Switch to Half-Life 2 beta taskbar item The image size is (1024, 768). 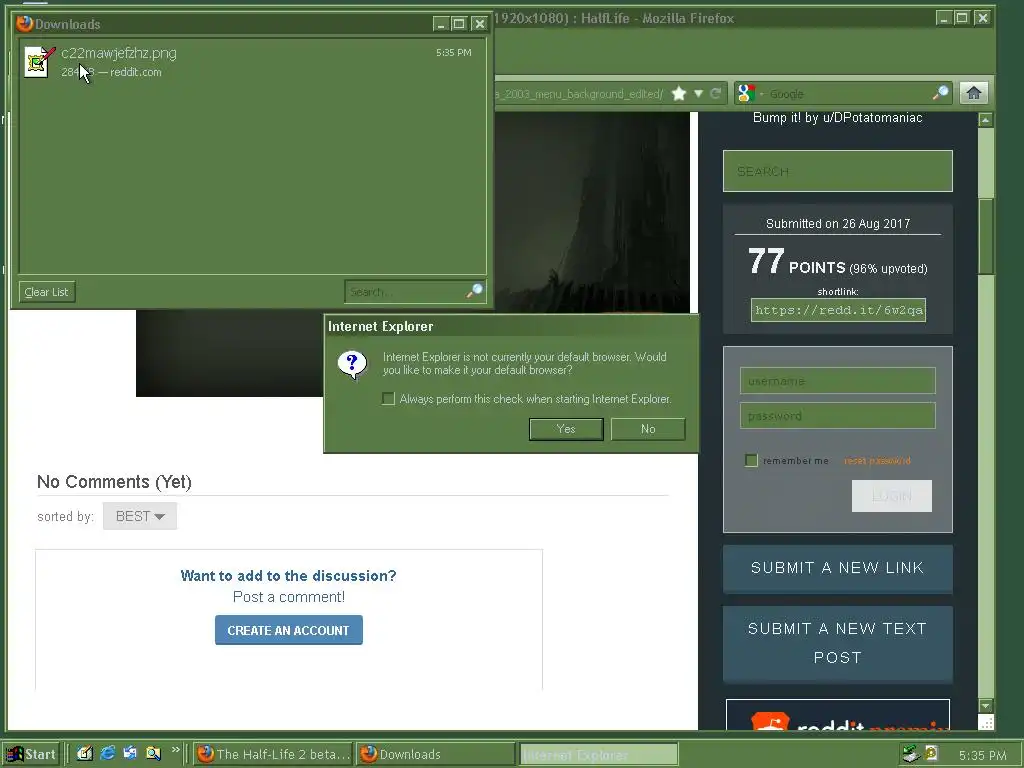[273, 754]
